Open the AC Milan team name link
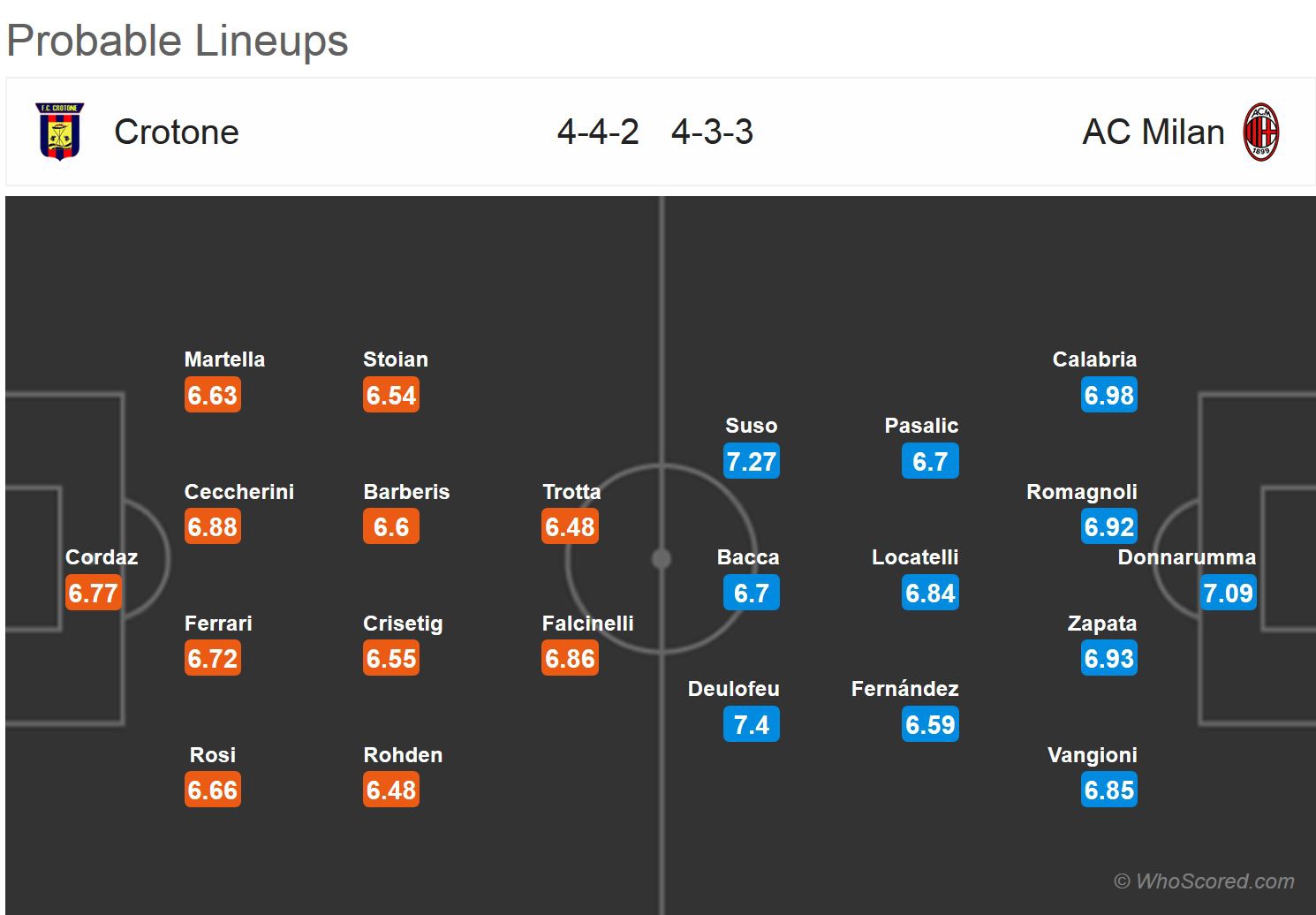Screen dimensions: 1316x915 coord(1153,132)
